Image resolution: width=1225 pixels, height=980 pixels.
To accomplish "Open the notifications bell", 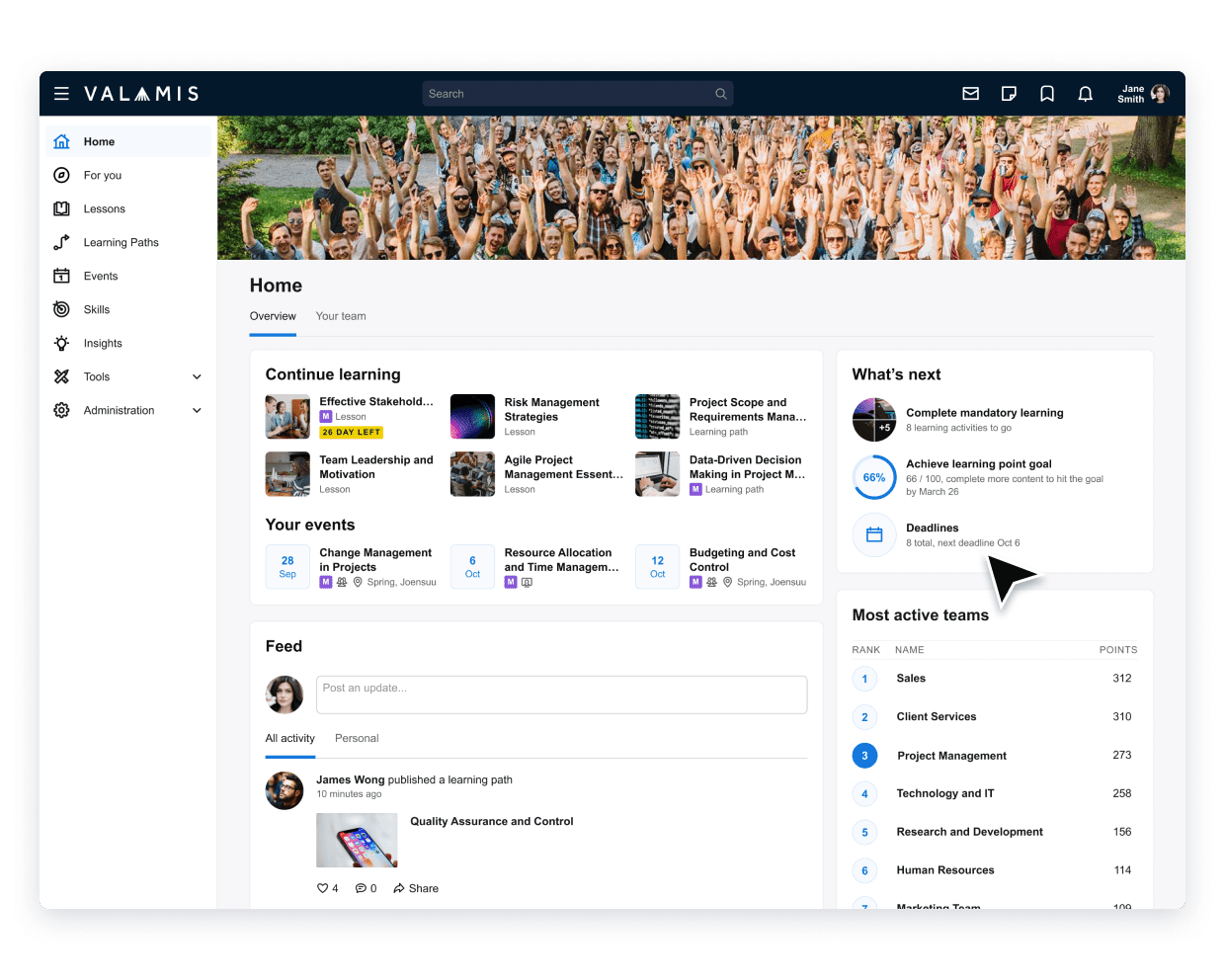I will coord(1085,94).
